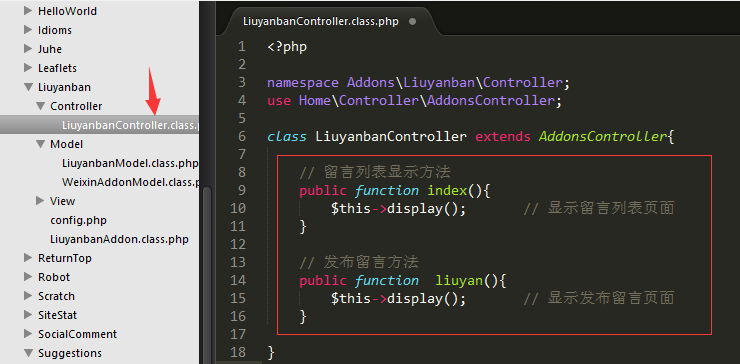Expand the View subfolder arrow
Image resolution: width=740 pixels, height=364 pixels.
point(40,201)
